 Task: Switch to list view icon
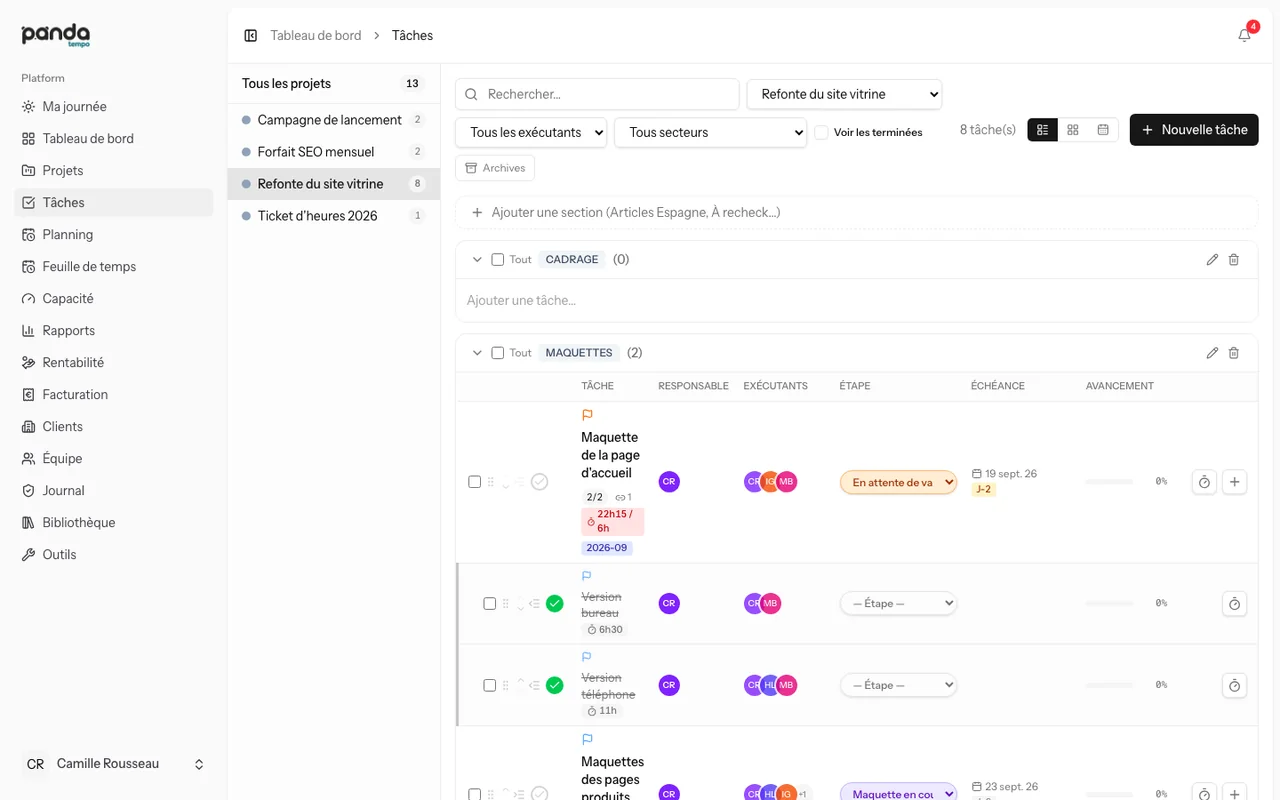click(x=1042, y=130)
